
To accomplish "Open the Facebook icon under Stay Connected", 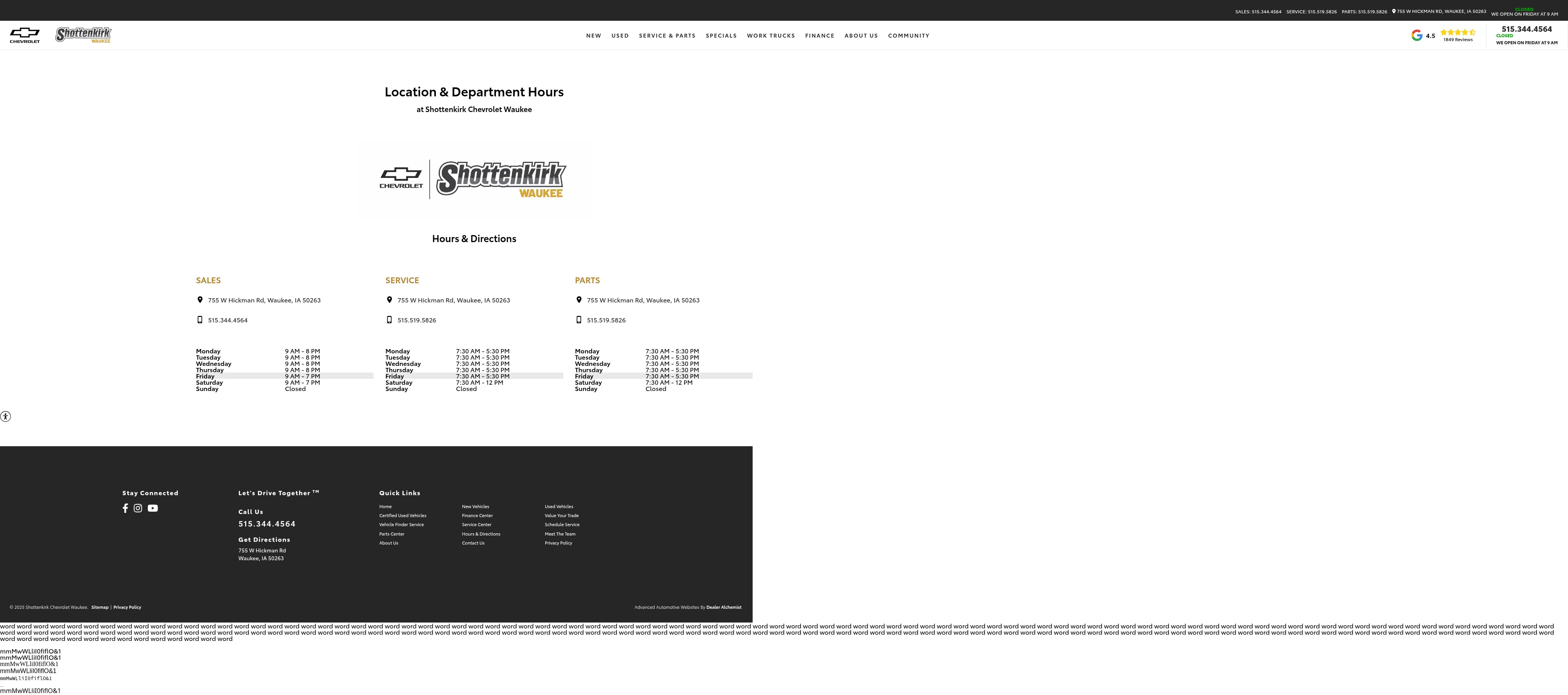I will click(x=125, y=508).
